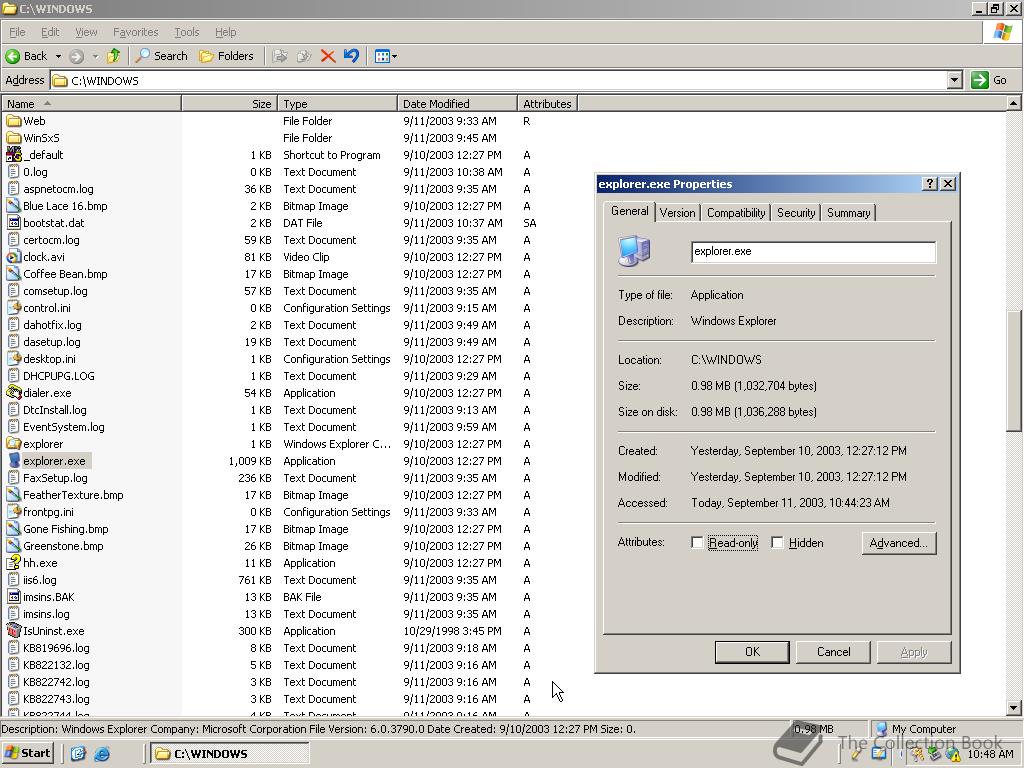The width and height of the screenshot is (1024, 768).
Task: Switch to the Security tab
Action: pyautogui.click(x=795, y=213)
